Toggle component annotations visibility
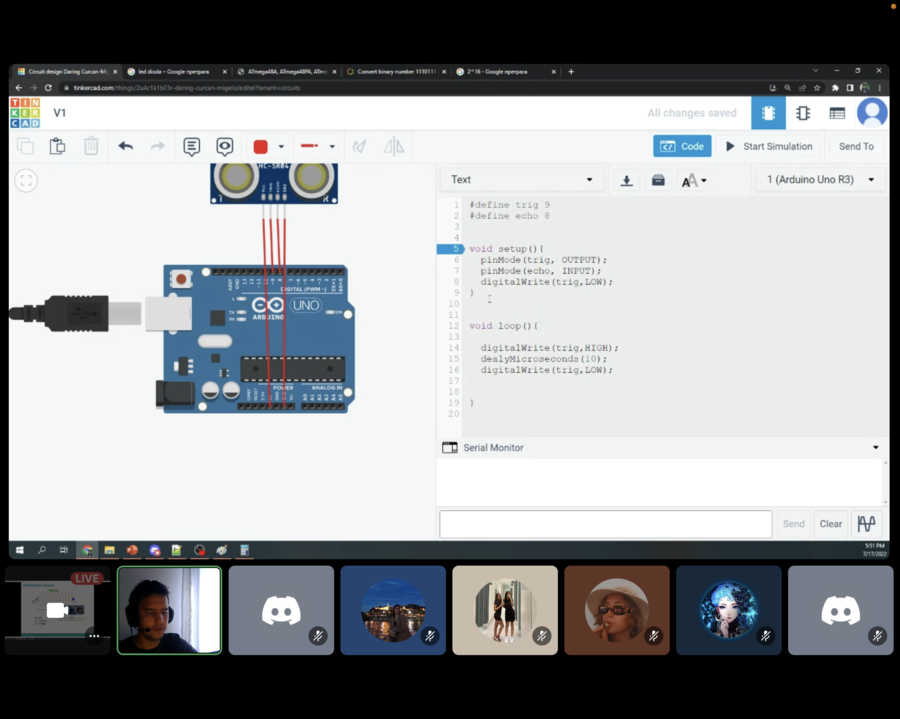900x719 pixels. click(224, 146)
